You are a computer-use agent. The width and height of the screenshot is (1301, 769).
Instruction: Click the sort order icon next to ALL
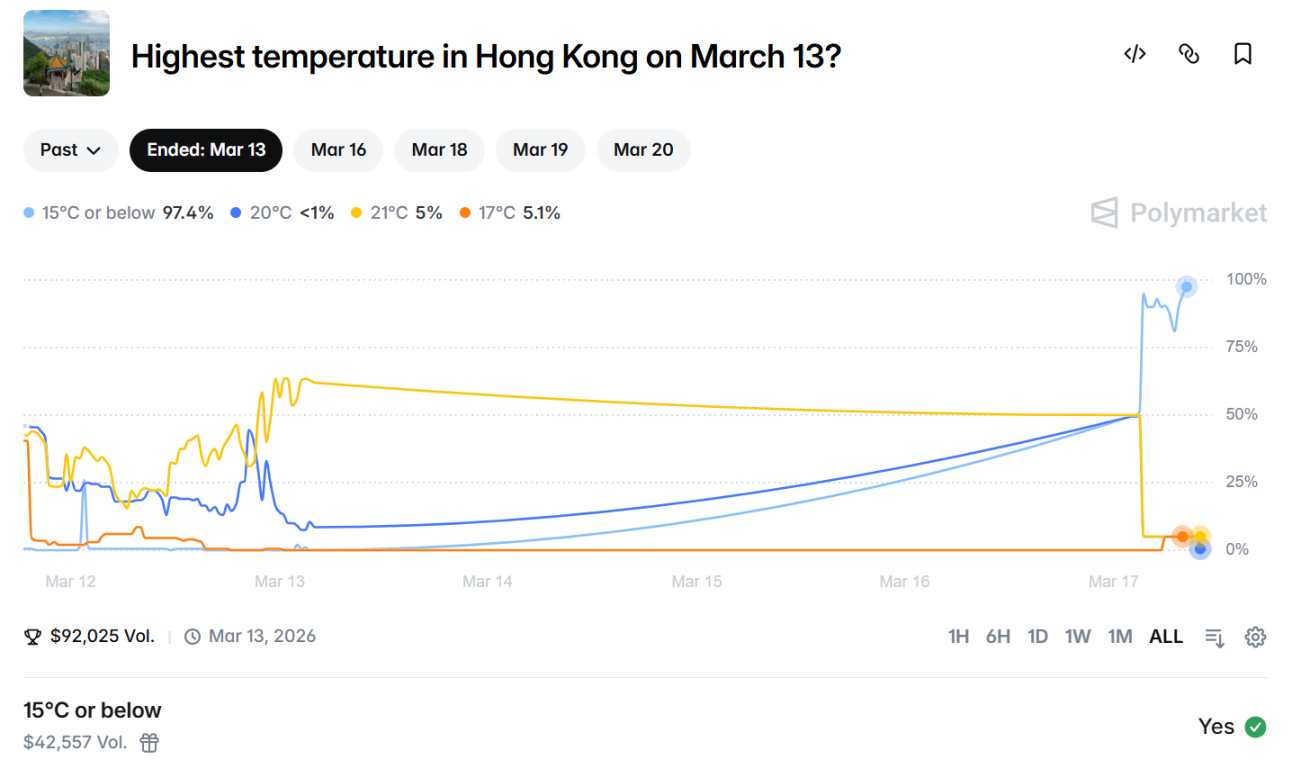[x=1214, y=636]
